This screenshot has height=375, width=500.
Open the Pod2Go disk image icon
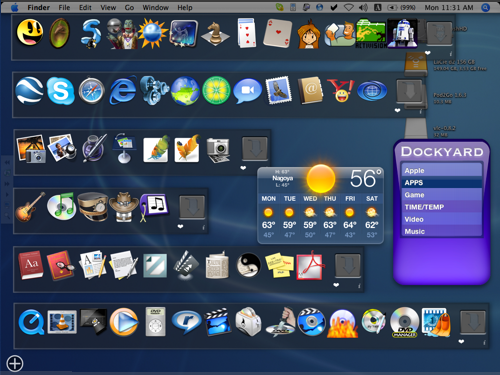pyautogui.click(x=416, y=97)
